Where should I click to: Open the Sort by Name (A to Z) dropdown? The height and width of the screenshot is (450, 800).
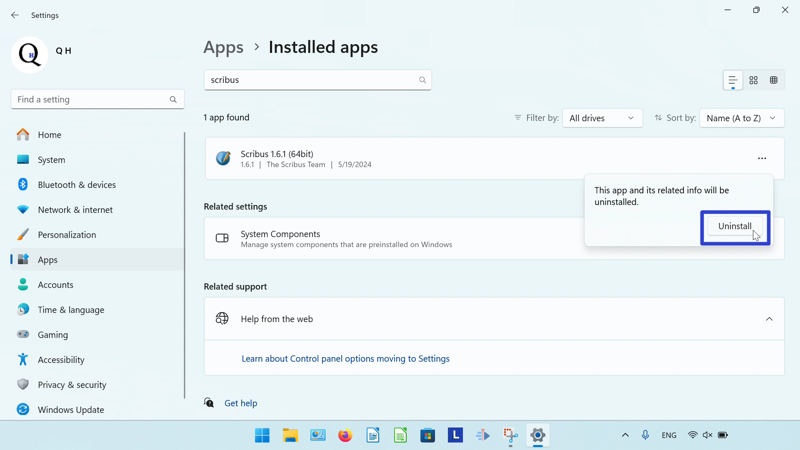(741, 118)
